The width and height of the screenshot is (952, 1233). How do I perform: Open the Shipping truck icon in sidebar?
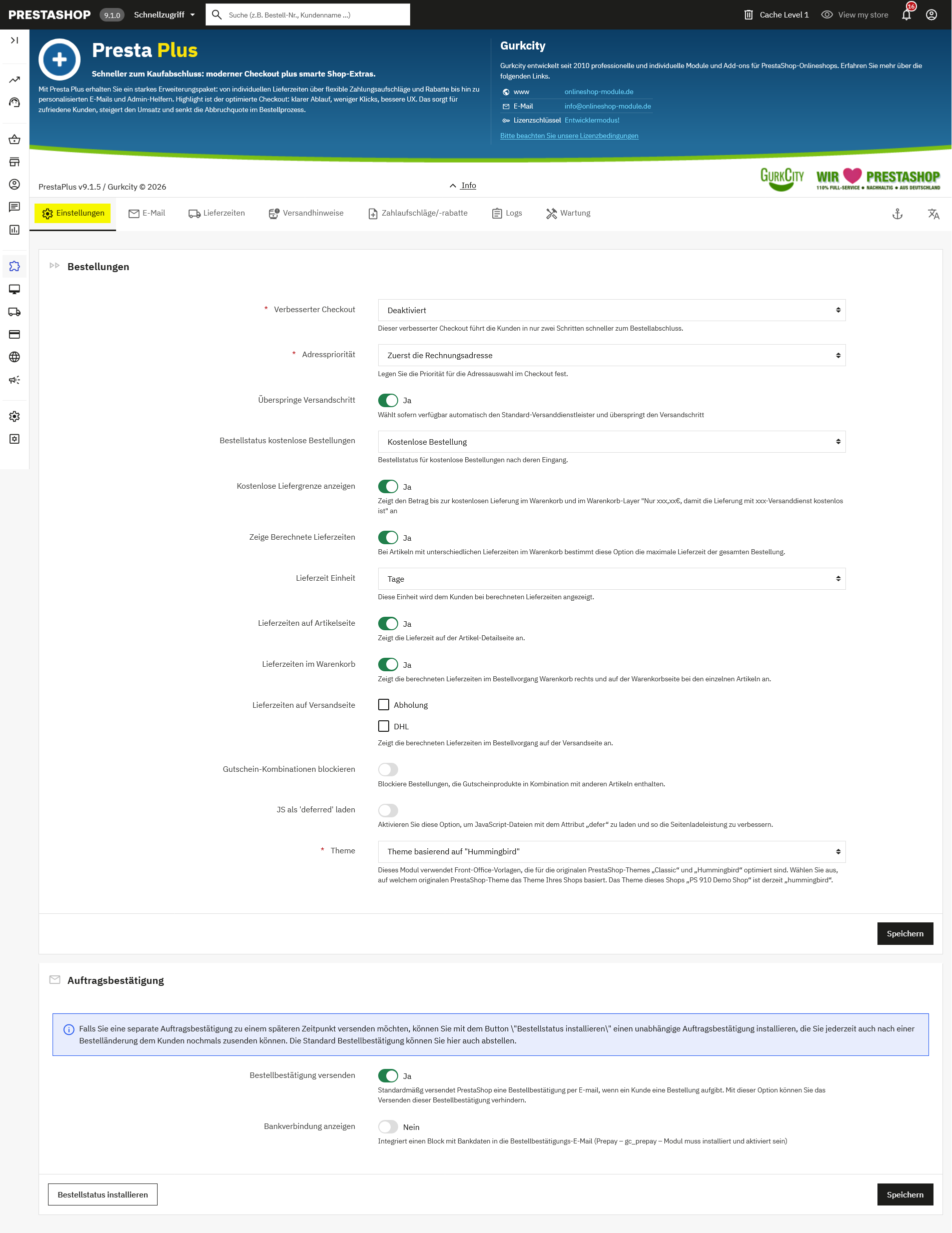[x=15, y=312]
